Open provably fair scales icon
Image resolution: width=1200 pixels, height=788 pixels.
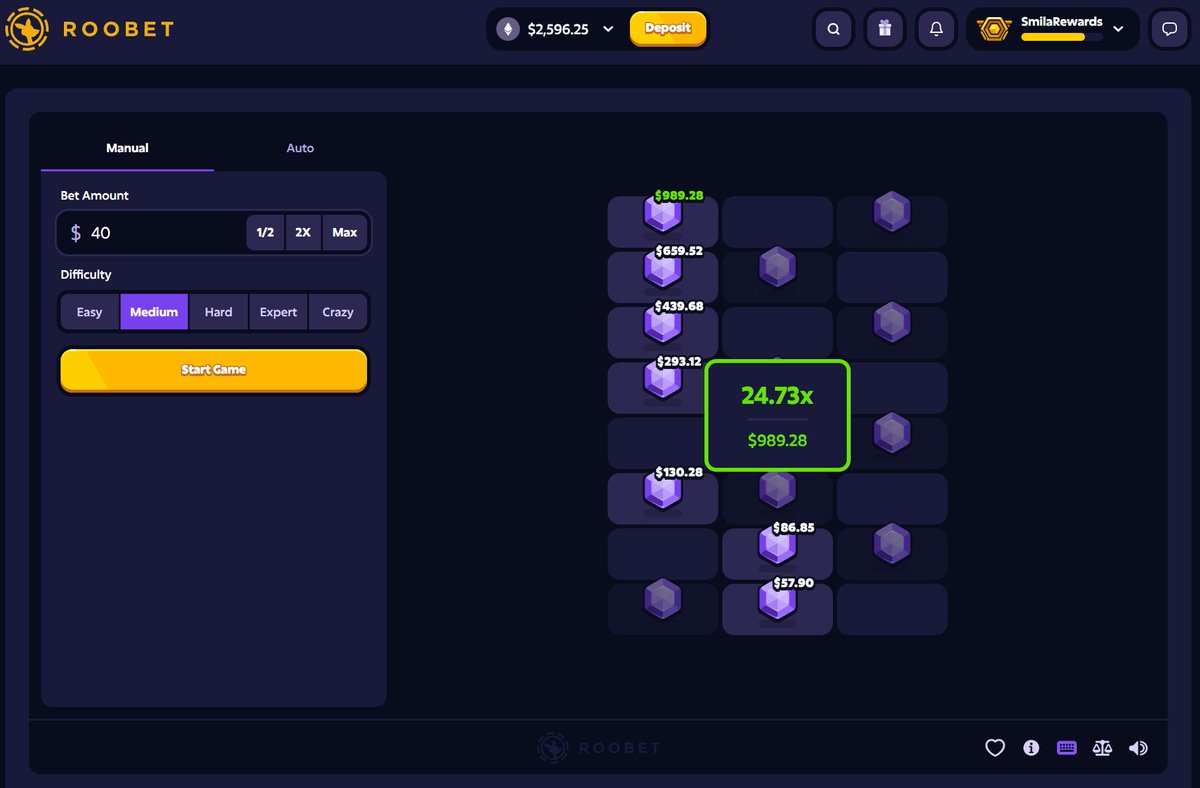[1103, 748]
